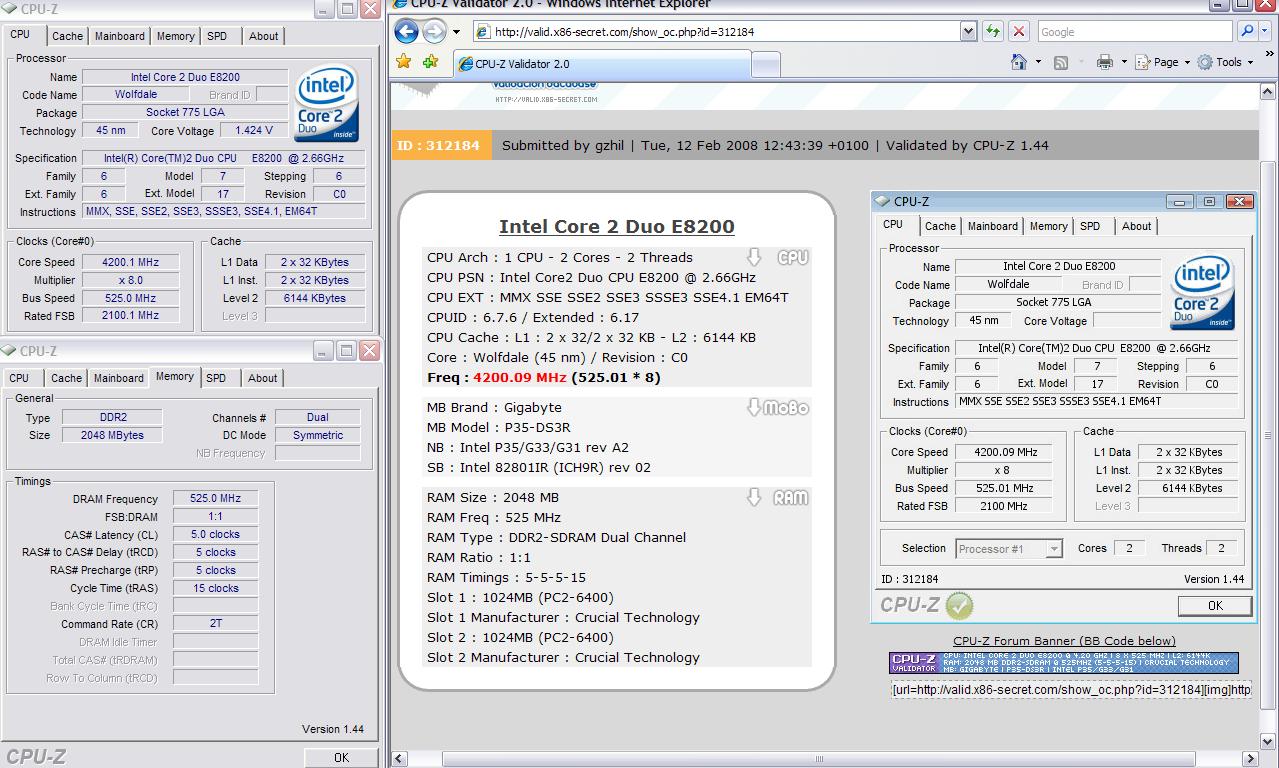Open a new tab in Internet Explorer
This screenshot has width=1279, height=768.
765,65
